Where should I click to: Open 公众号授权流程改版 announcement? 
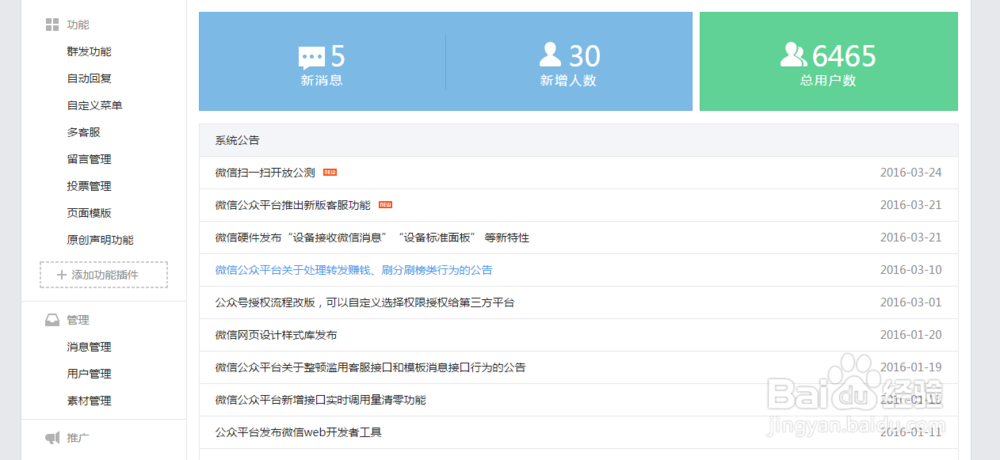coord(365,302)
